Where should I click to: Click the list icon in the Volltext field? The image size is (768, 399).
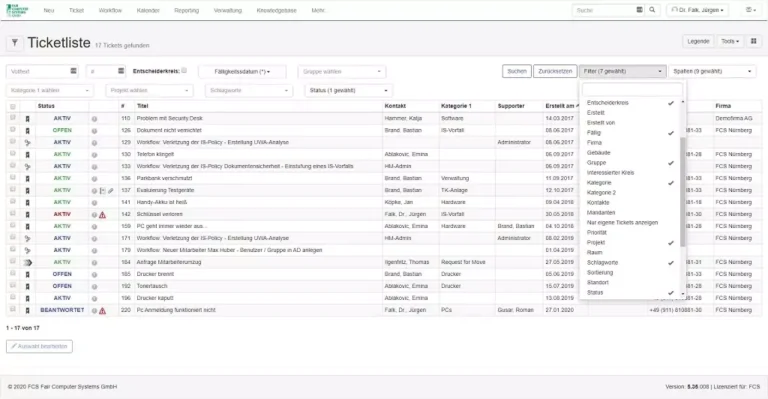click(73, 71)
